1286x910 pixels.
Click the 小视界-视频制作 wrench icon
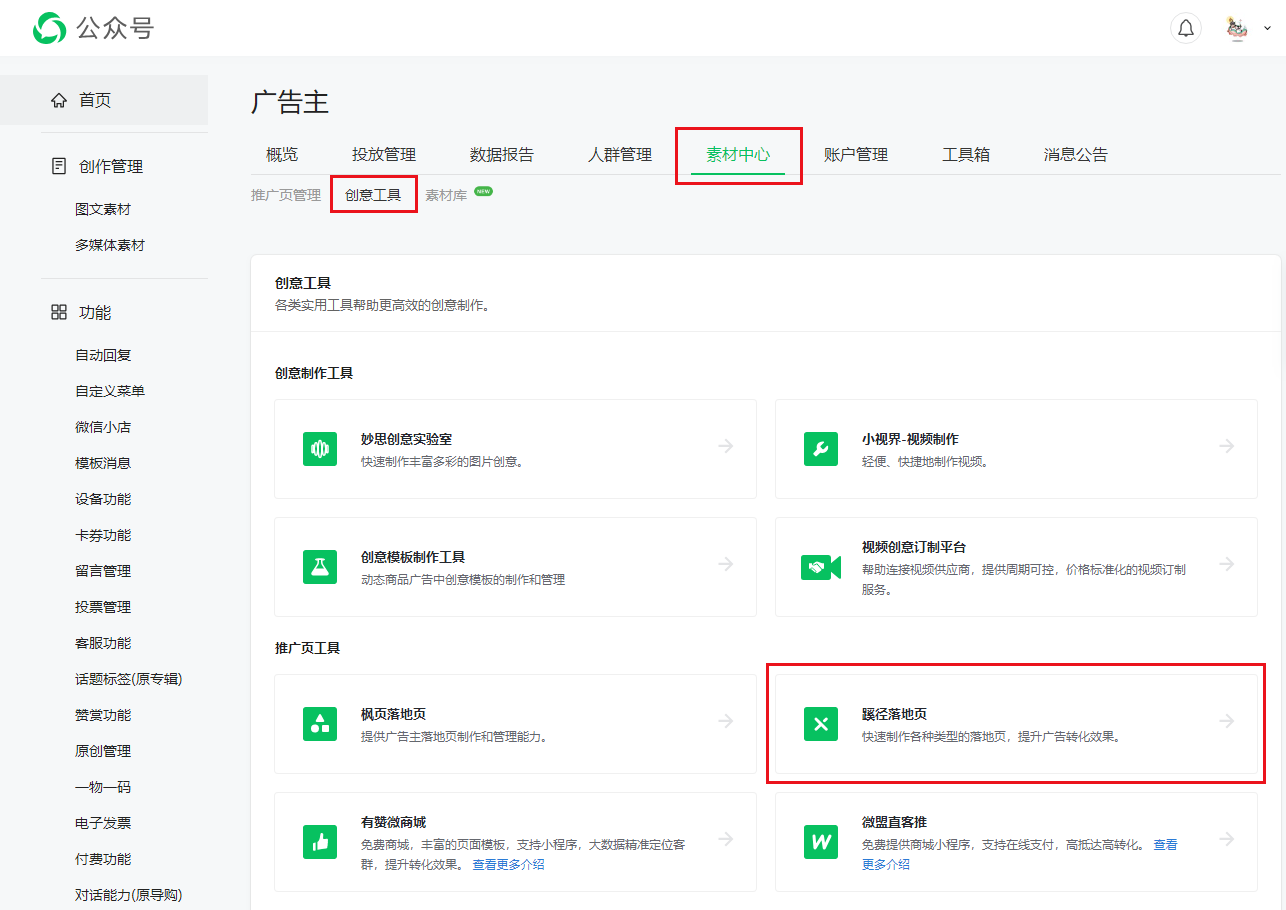(821, 449)
